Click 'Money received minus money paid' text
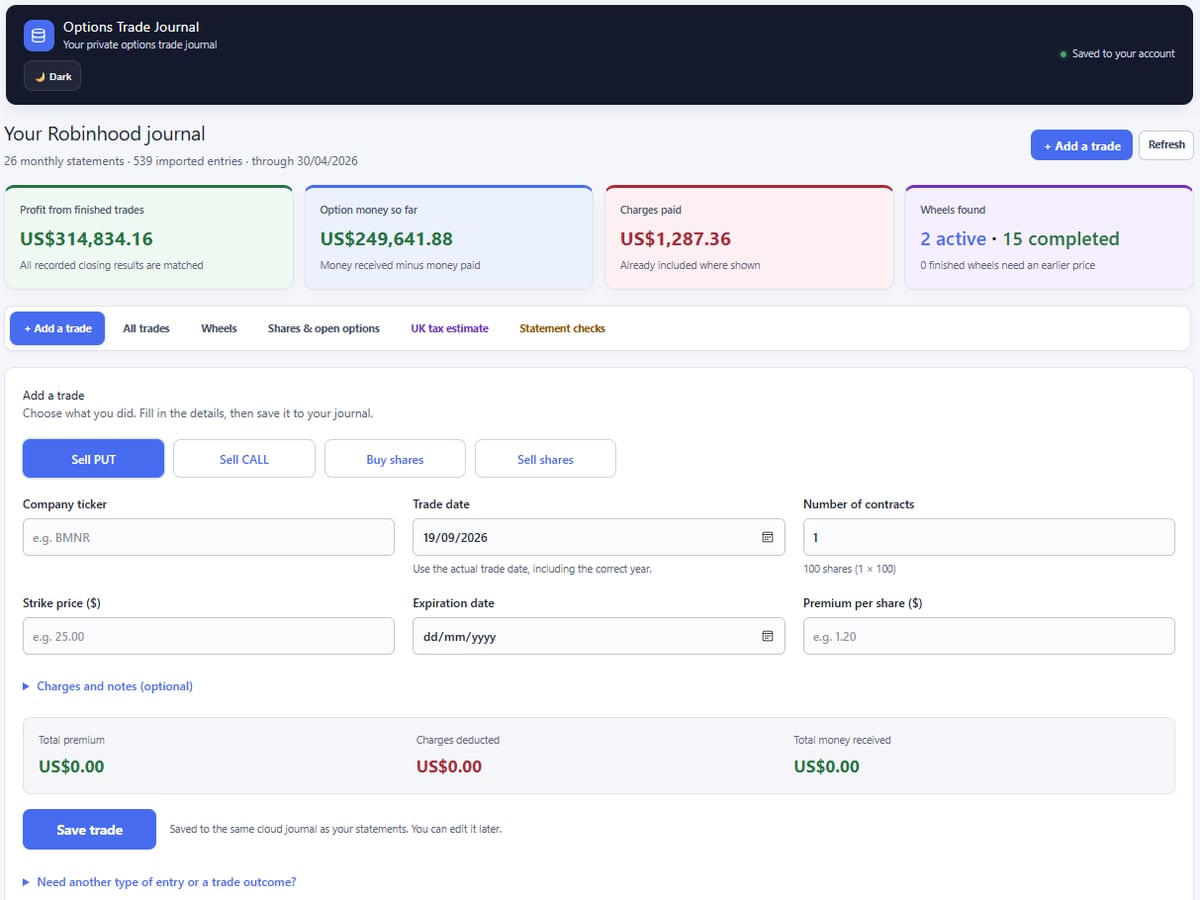 [x=400, y=265]
